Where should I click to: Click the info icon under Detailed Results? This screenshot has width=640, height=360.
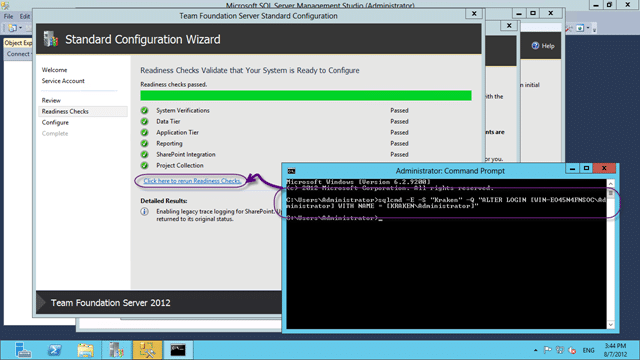(x=144, y=211)
